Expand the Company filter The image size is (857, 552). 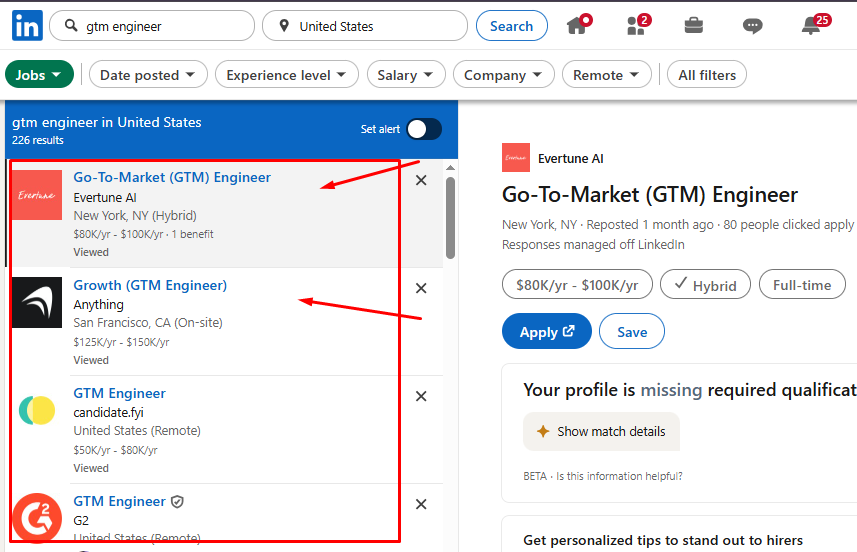pos(503,74)
